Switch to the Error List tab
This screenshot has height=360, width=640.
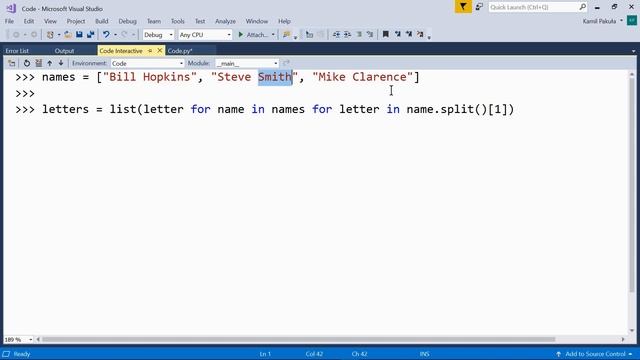pyautogui.click(x=17, y=51)
